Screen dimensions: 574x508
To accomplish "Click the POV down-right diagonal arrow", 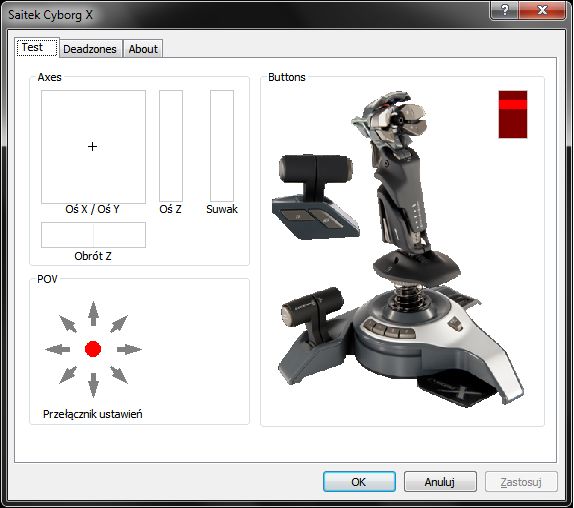I will click(119, 375).
